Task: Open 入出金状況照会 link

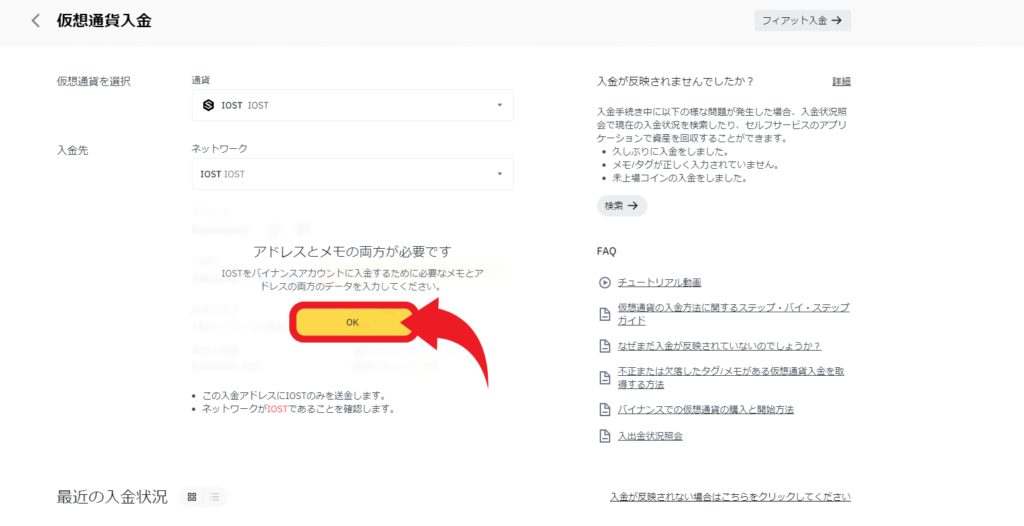Action: 650,436
